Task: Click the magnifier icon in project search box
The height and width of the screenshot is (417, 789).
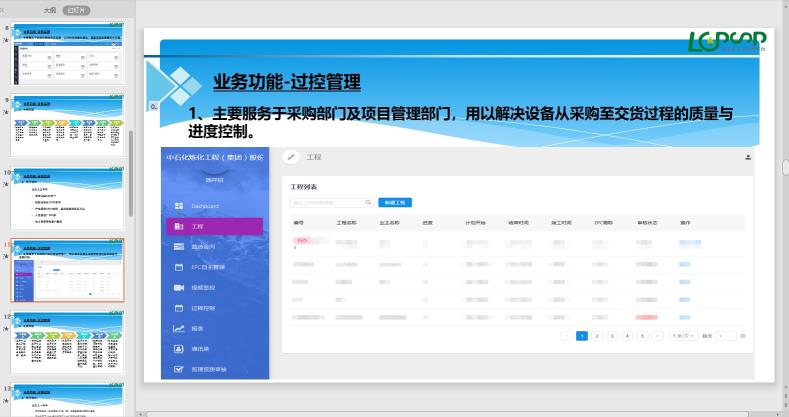Action: [368, 203]
